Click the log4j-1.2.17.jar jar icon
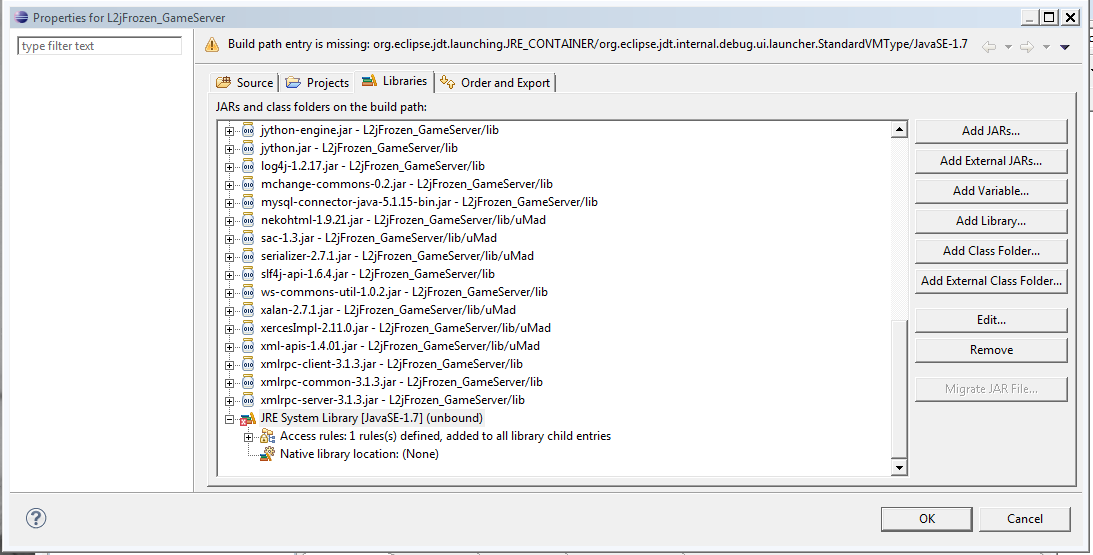1093x555 pixels. click(248, 166)
